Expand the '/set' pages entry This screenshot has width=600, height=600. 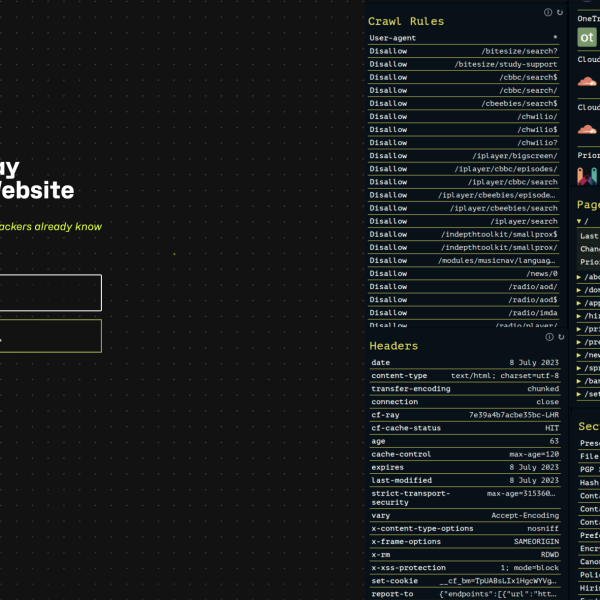coord(579,394)
